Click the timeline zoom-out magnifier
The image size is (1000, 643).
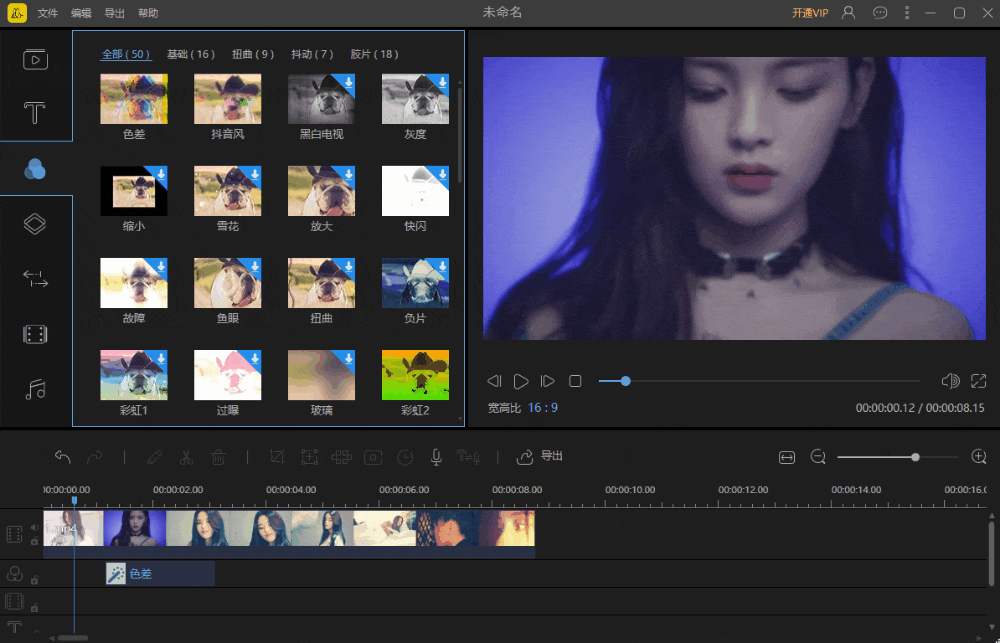click(x=818, y=457)
